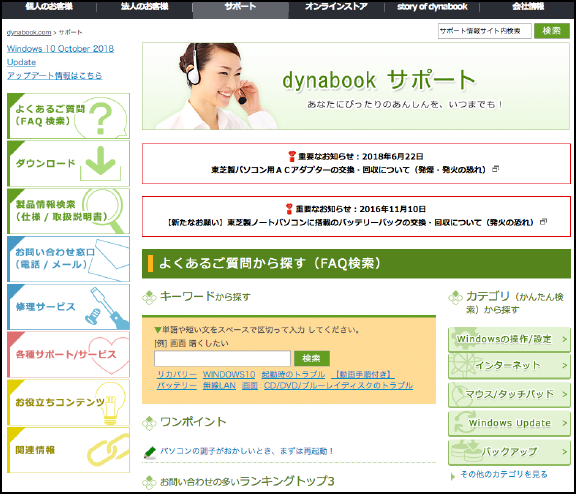Open the よくあるご質問 (FAQ検索) sidebar button

tap(68, 116)
